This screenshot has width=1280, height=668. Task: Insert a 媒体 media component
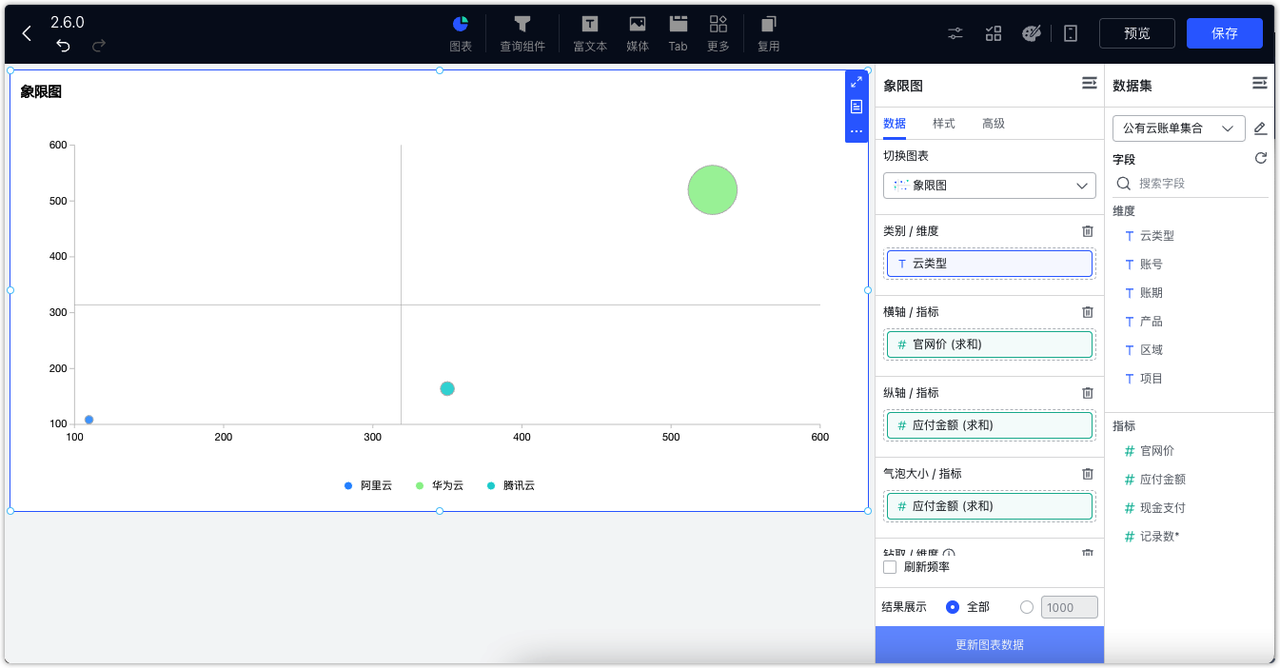[x=637, y=32]
